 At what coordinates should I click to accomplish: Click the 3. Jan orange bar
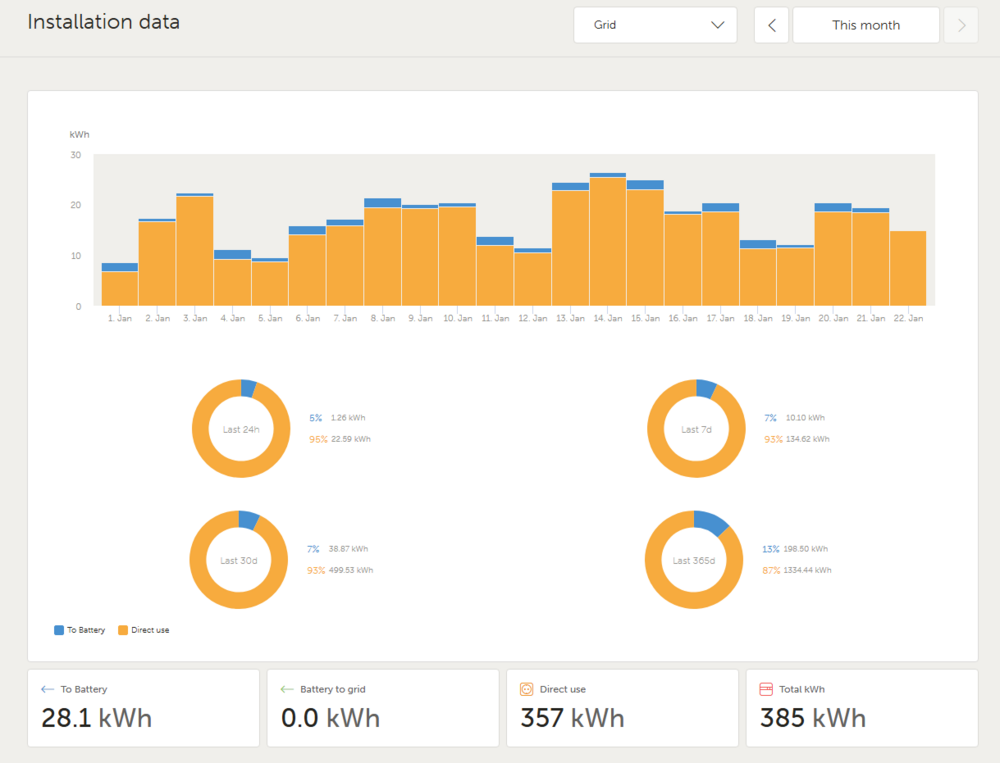click(x=195, y=250)
